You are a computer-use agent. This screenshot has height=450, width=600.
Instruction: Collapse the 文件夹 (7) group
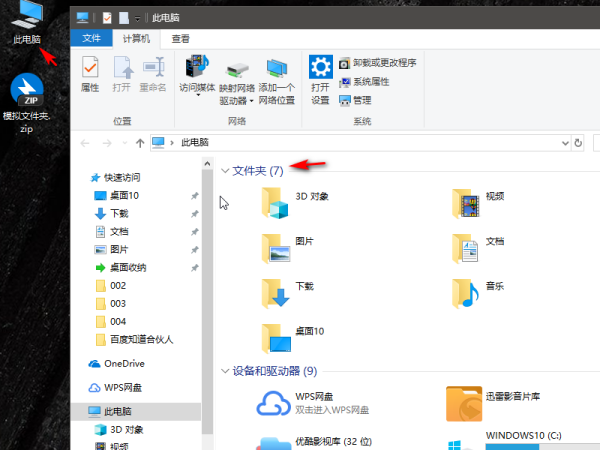click(x=225, y=171)
